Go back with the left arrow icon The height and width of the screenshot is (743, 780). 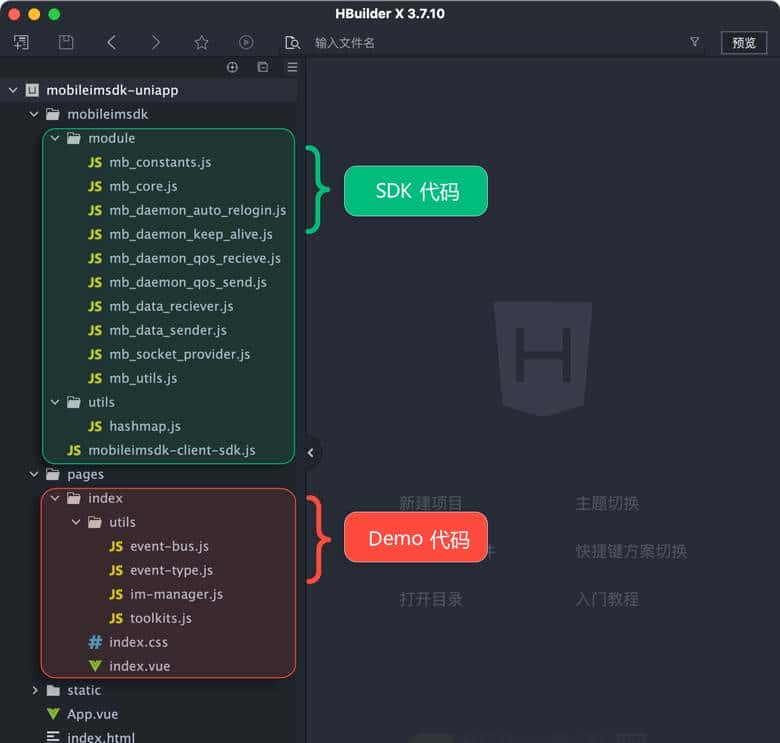[112, 42]
